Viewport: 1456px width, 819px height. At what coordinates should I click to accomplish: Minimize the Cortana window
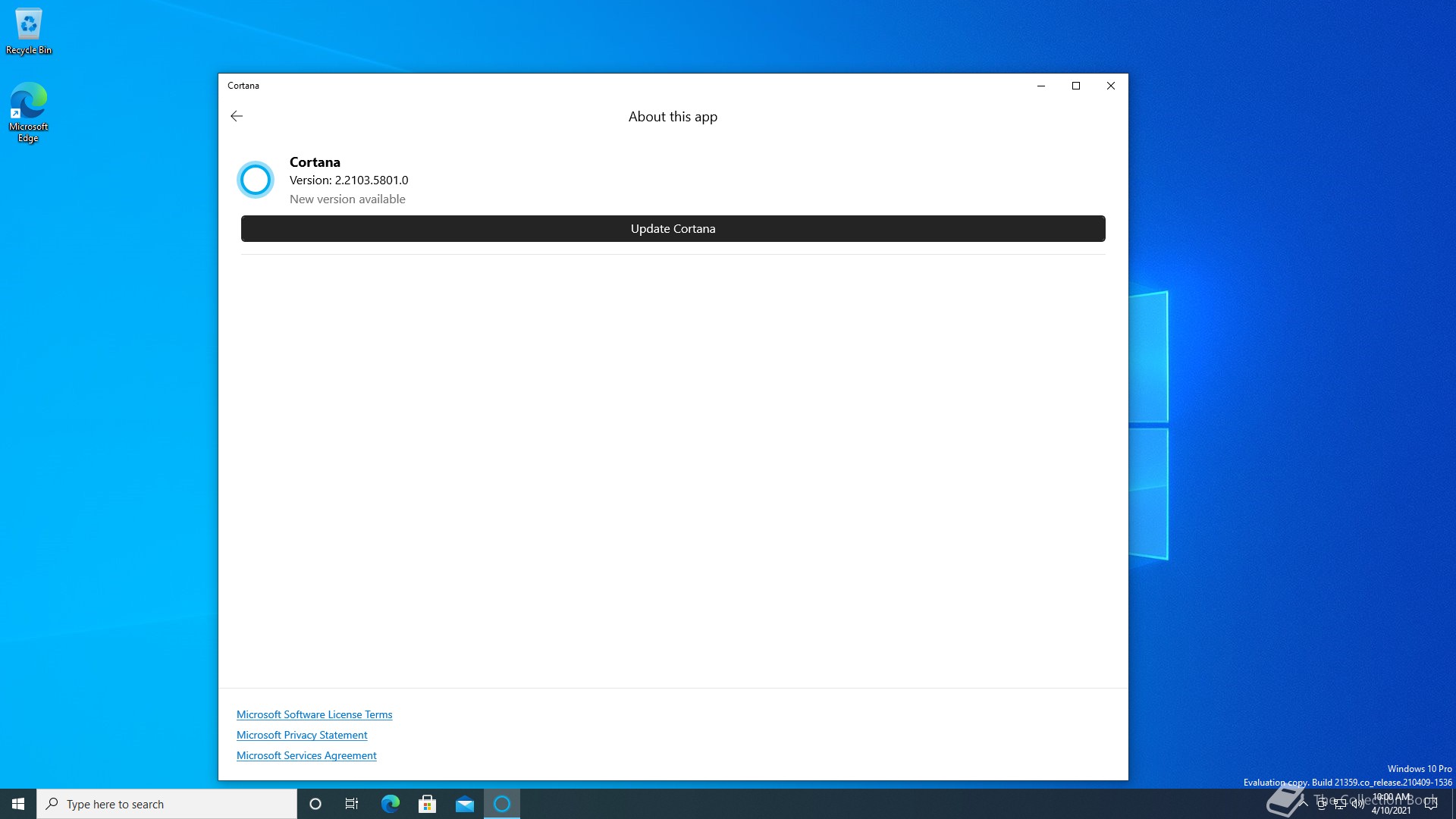[x=1041, y=86]
